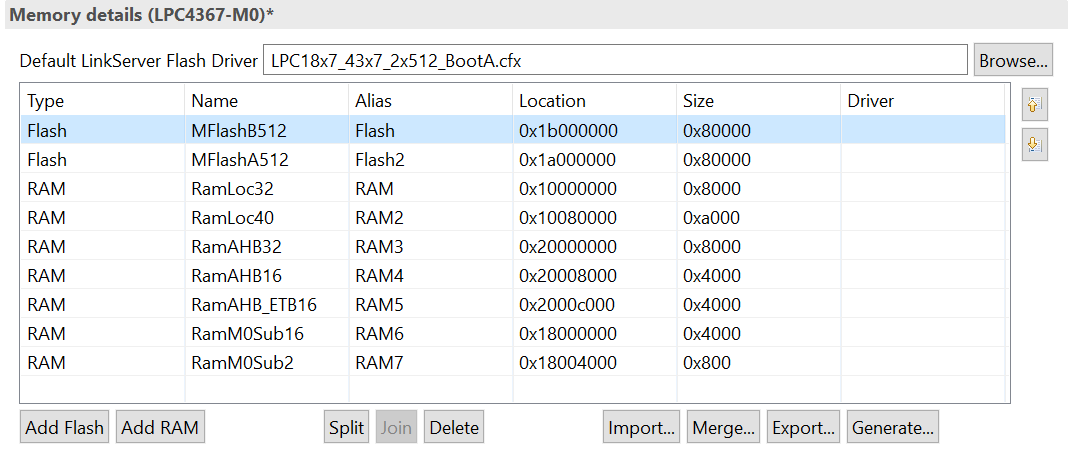Click location 0x18000000 cell
Viewport: 1071px width, 458px height.
click(x=594, y=334)
